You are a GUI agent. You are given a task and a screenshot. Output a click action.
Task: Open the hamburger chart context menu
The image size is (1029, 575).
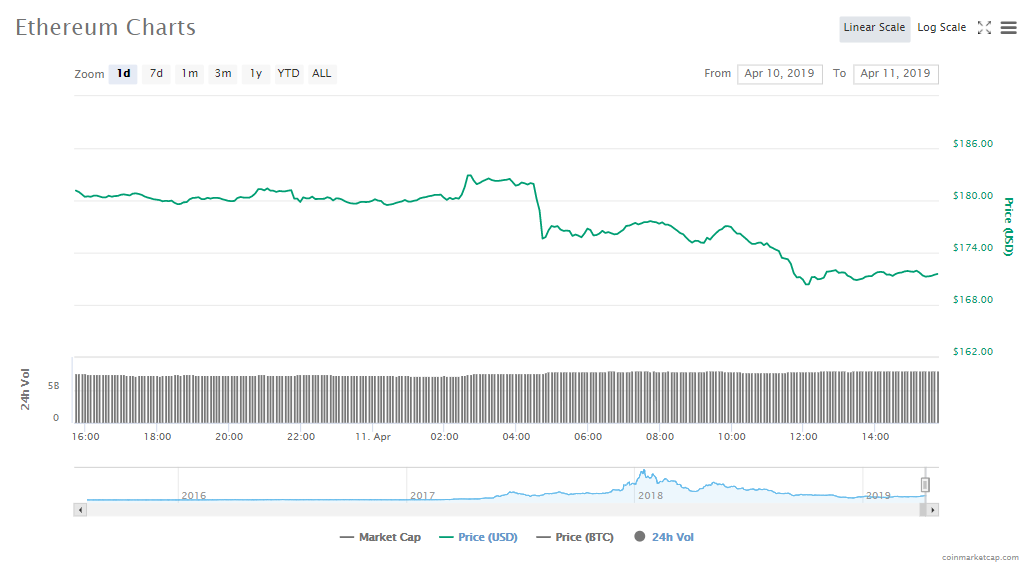pos(1008,28)
